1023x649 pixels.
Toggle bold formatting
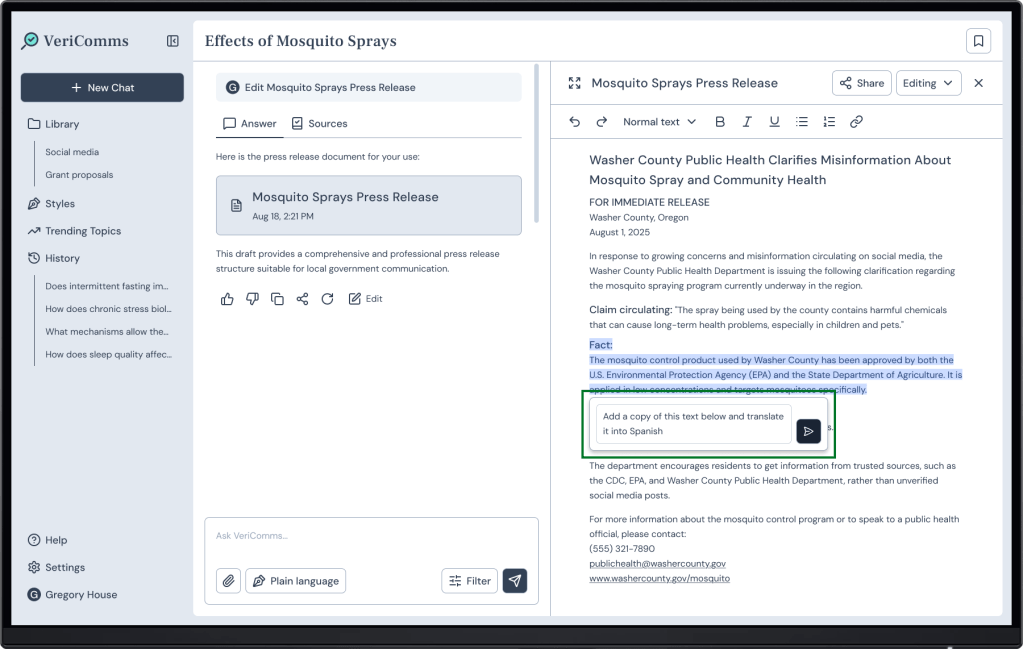pos(719,122)
